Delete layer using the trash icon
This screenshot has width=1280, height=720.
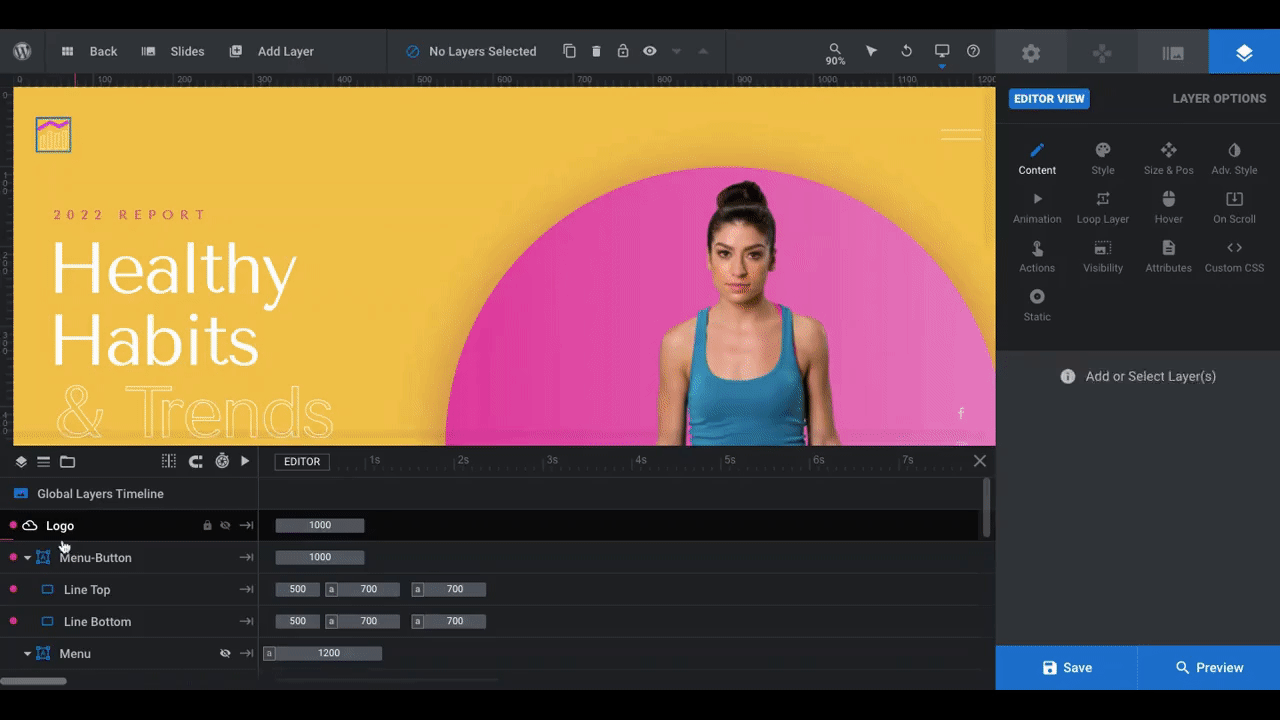click(x=596, y=51)
